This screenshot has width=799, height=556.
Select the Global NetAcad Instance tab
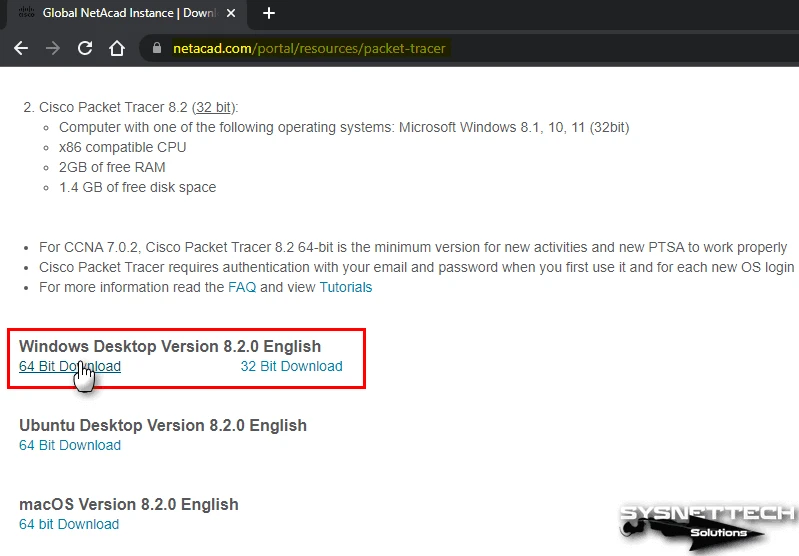[x=127, y=13]
